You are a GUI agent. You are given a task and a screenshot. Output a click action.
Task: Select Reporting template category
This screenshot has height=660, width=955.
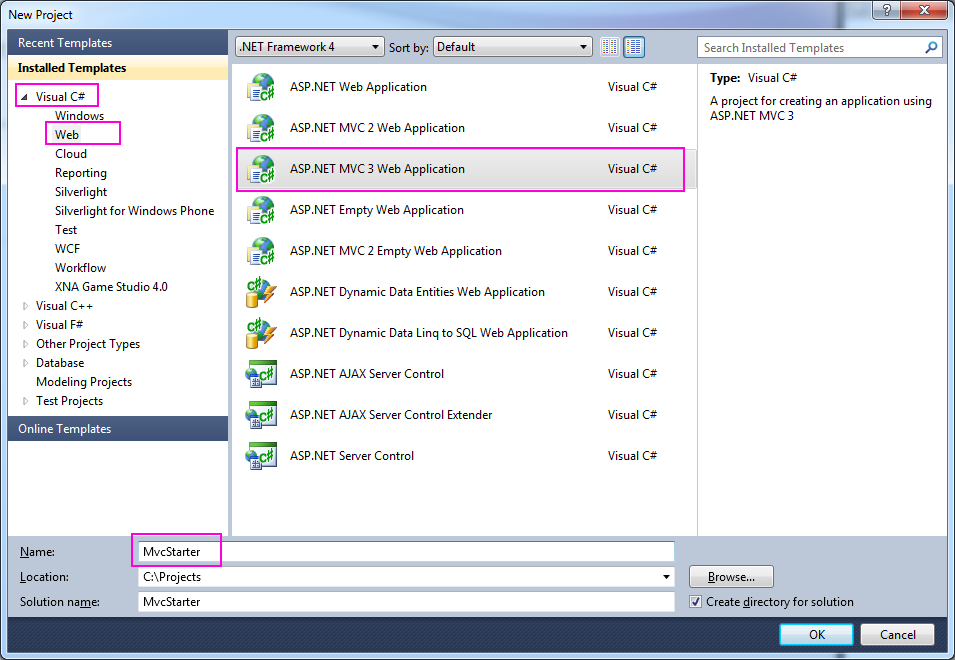point(80,173)
